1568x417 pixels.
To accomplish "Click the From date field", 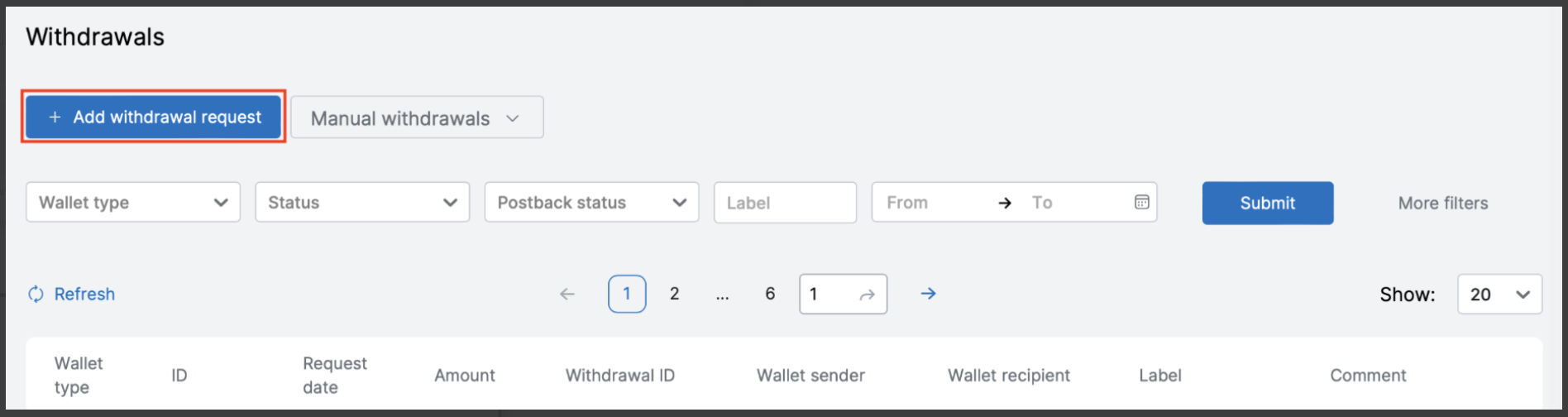I will pos(930,203).
